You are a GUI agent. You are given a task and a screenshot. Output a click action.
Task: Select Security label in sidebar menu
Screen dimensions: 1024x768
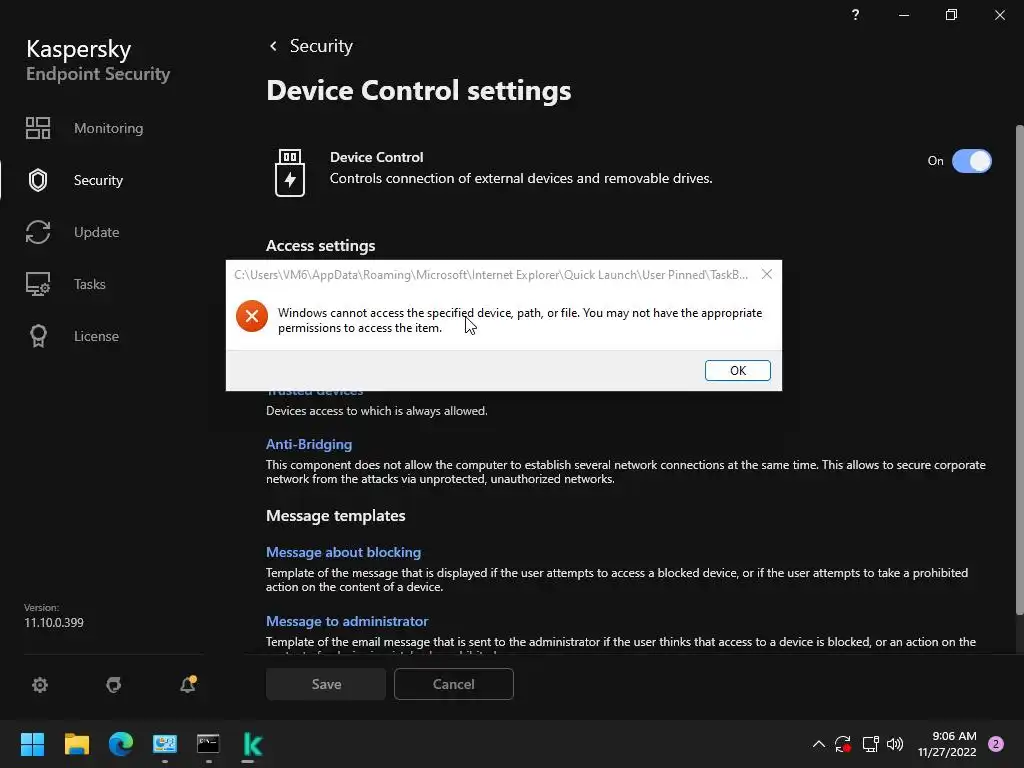click(98, 180)
